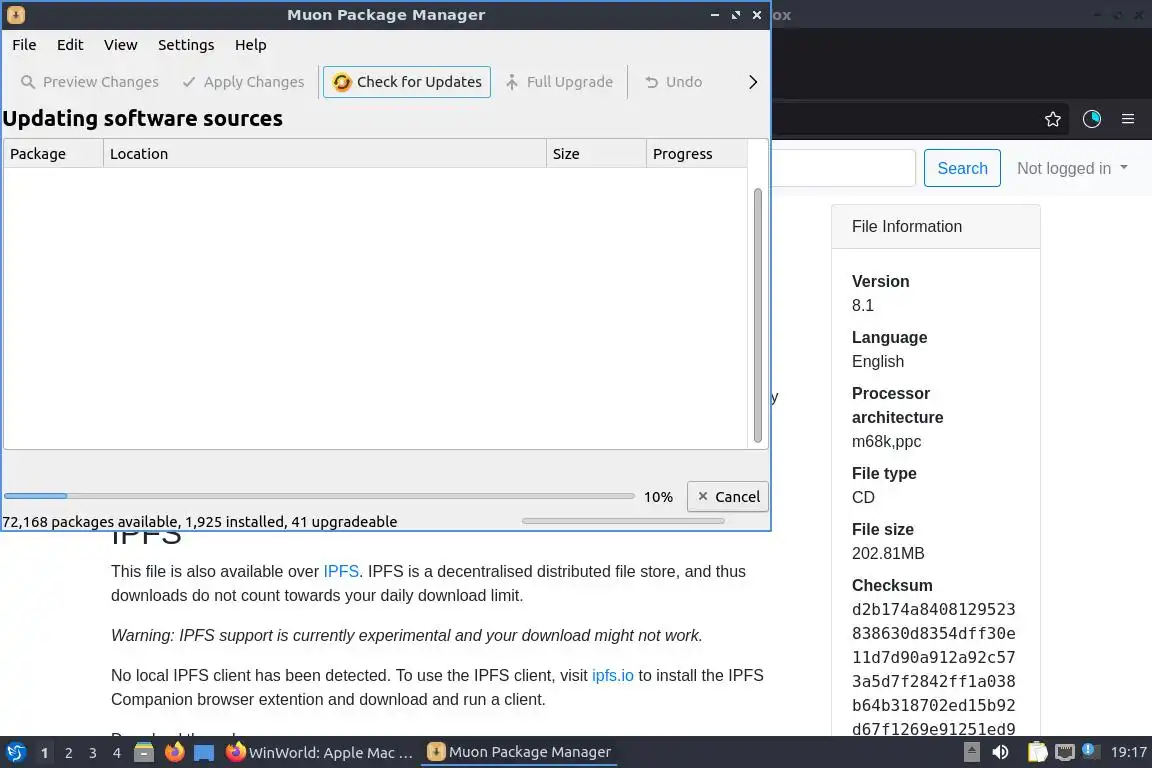Click Preview Changes toolbar button
The width and height of the screenshot is (1152, 768).
(90, 82)
